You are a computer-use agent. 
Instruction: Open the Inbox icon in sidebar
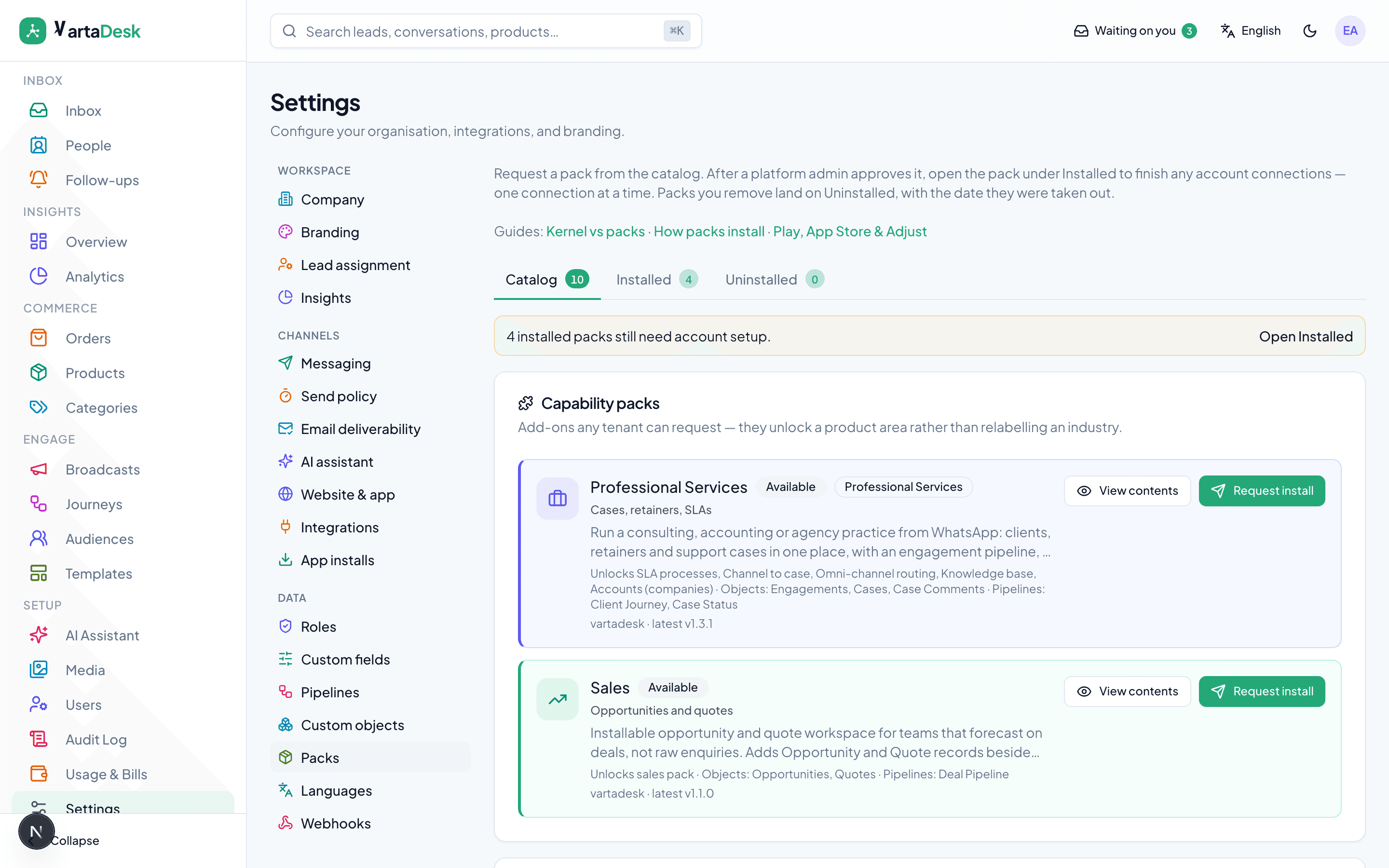[39, 111]
